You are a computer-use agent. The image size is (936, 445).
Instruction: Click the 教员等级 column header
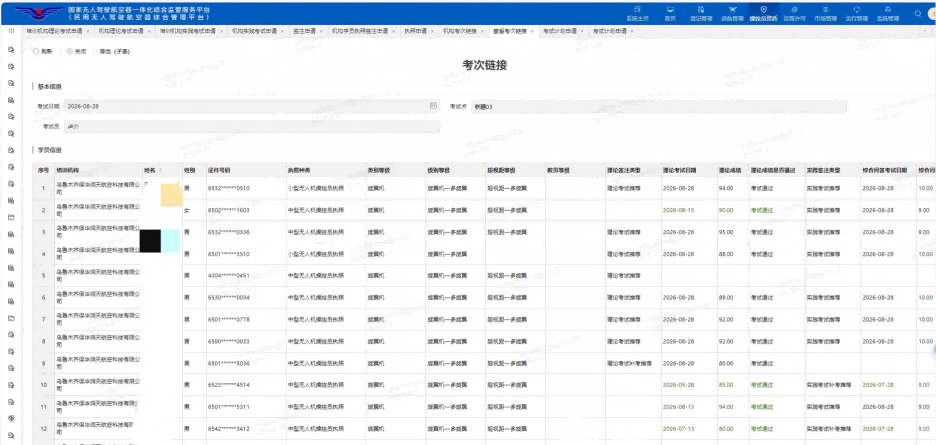click(x=574, y=170)
